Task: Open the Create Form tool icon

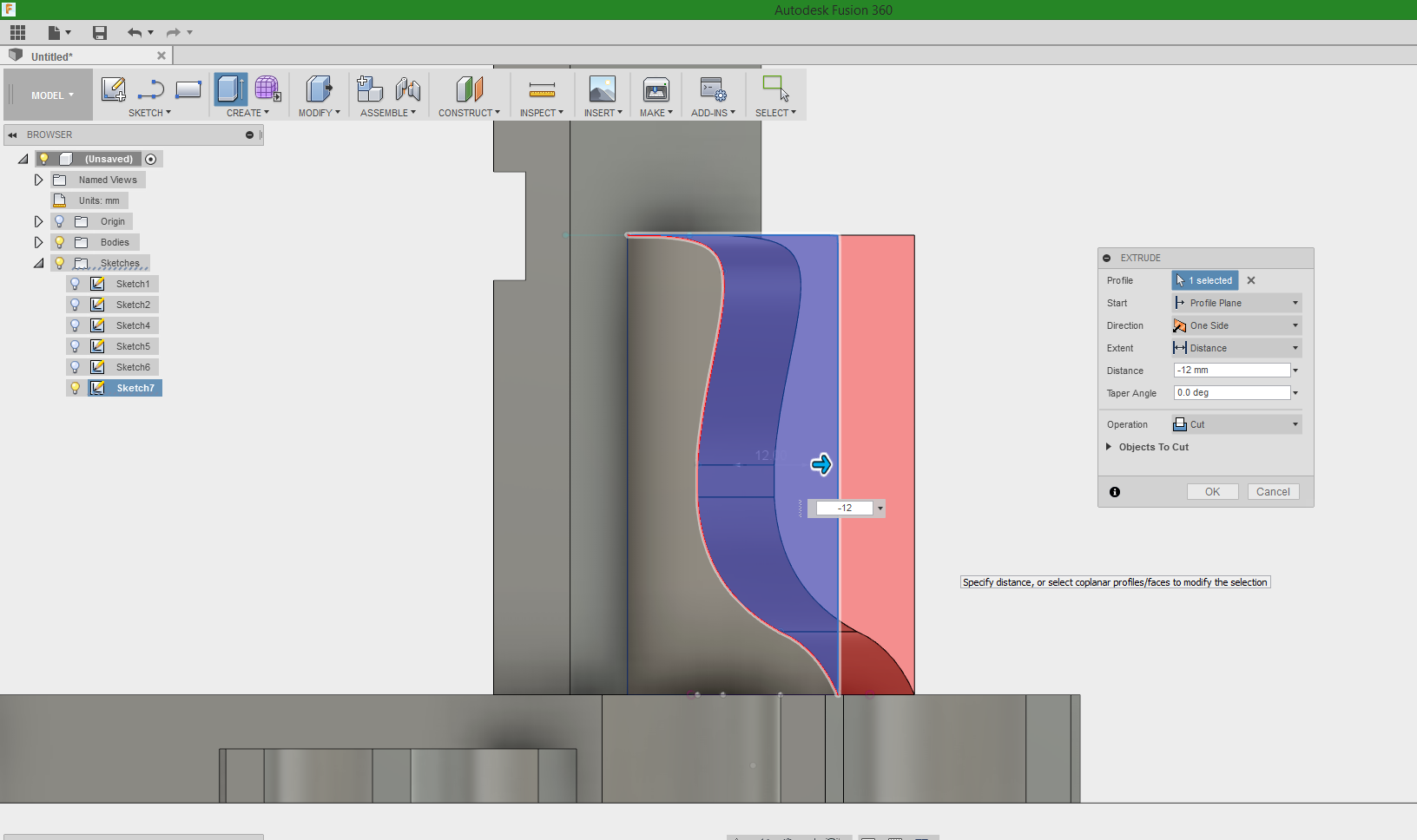Action: 267,89
